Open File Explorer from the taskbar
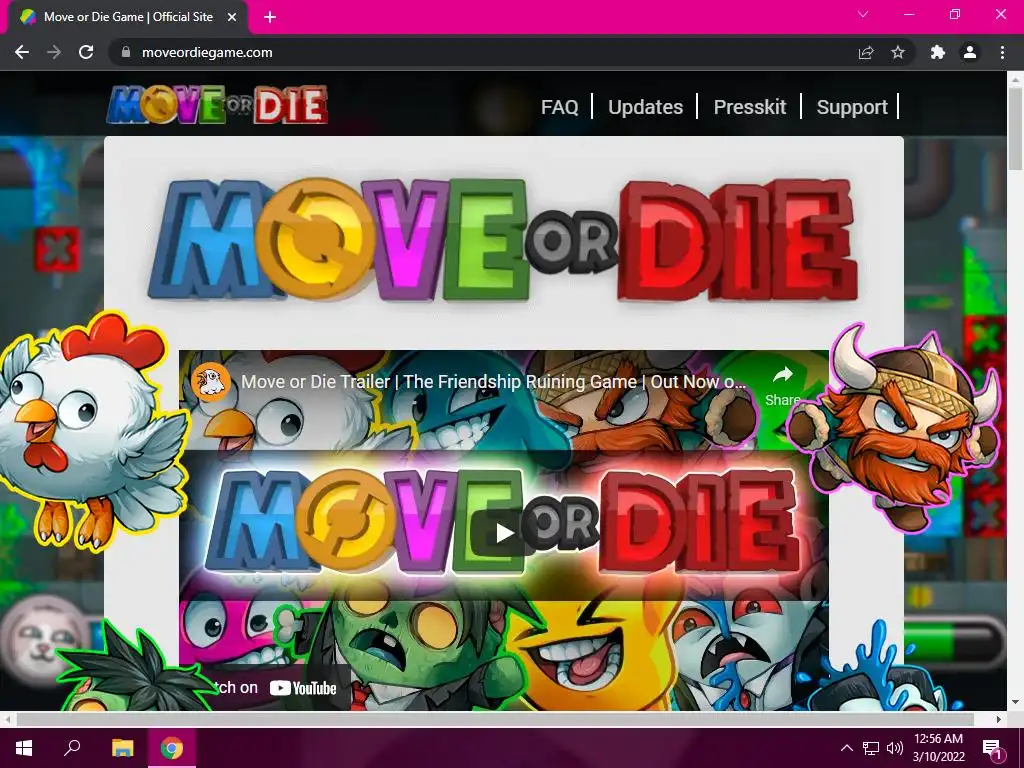This screenshot has width=1024, height=768. (122, 748)
